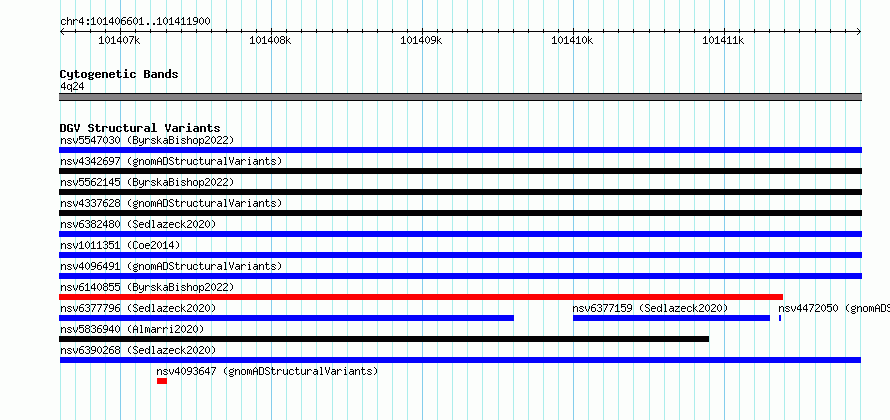
Task: Click the DGV Structural Variants track title
Action: point(140,128)
